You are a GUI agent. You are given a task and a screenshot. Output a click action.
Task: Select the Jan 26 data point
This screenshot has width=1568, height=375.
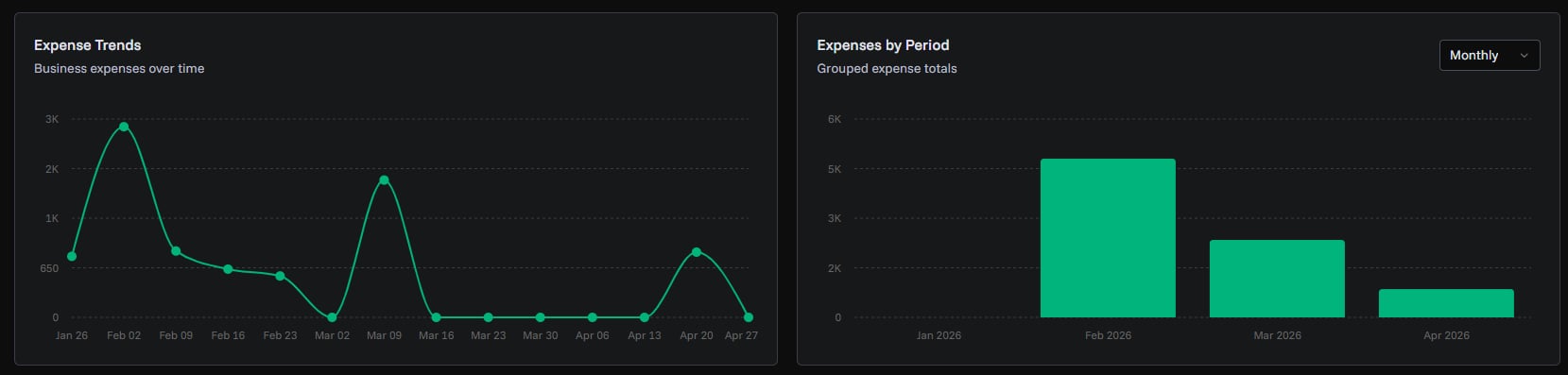(72, 256)
